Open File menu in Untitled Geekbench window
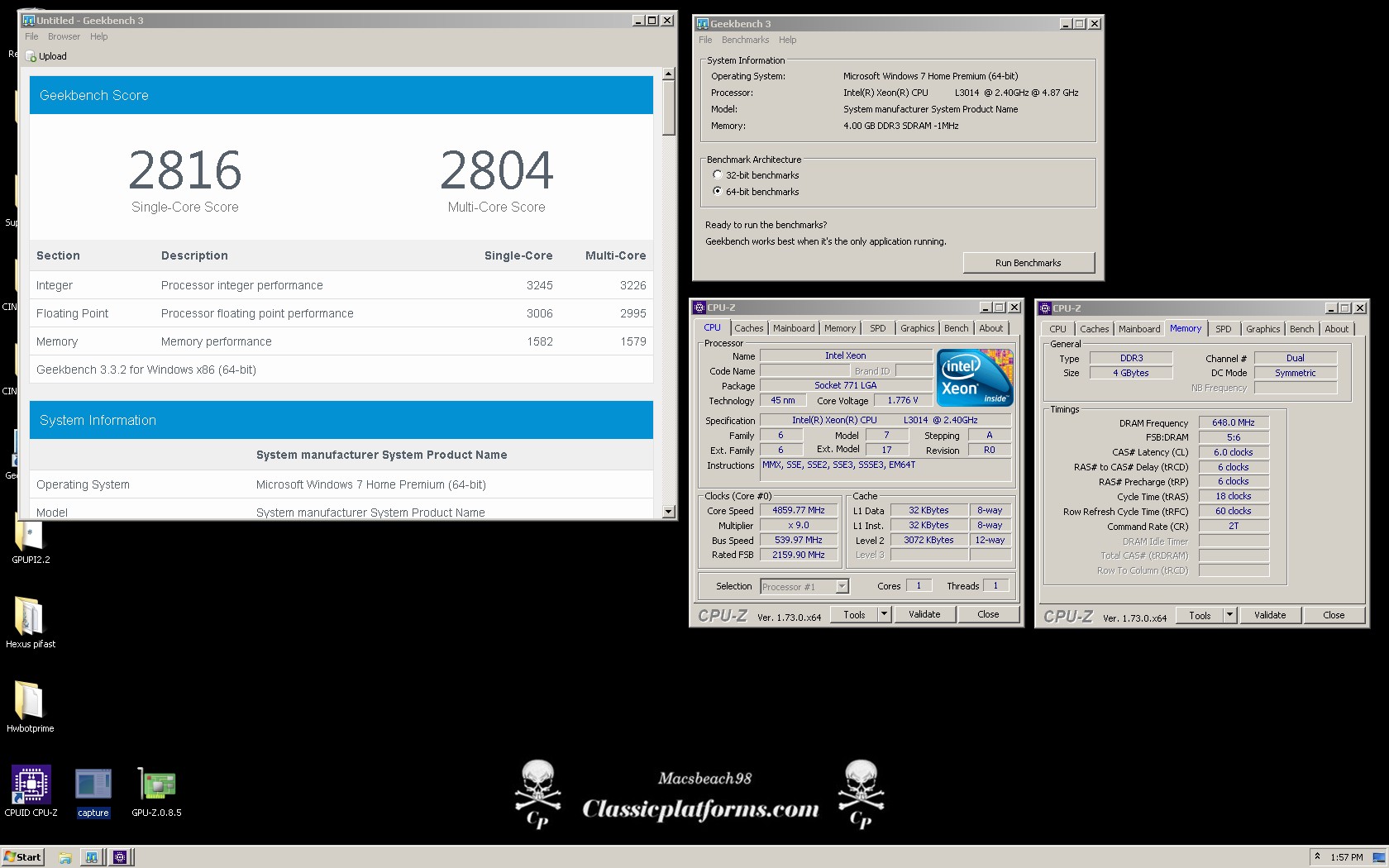Screen dimensions: 1389x868 (31, 36)
